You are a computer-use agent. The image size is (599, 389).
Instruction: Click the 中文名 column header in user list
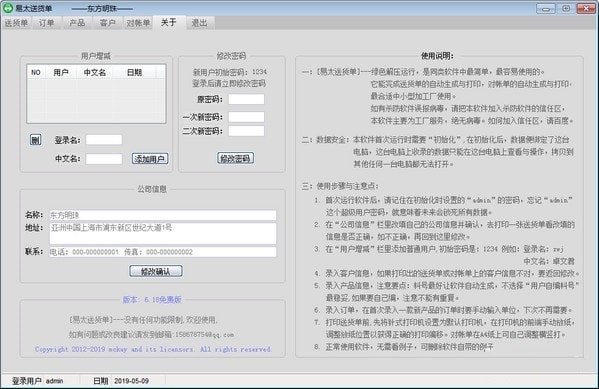95,72
